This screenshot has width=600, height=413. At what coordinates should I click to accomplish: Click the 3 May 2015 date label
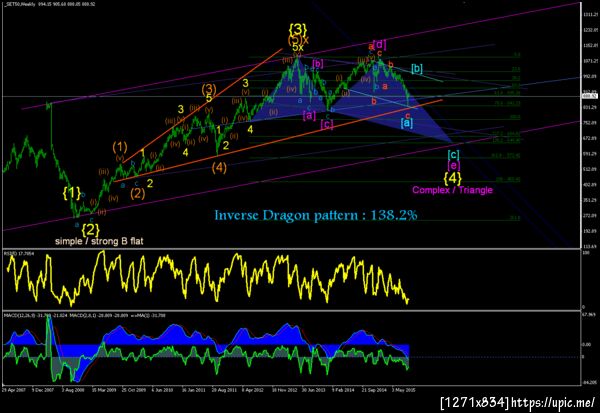click(x=403, y=390)
